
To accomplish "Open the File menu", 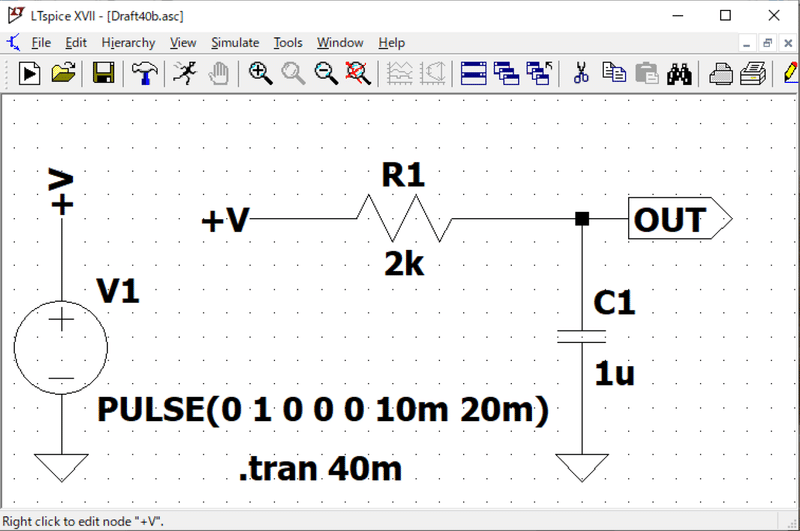I will pyautogui.click(x=41, y=43).
